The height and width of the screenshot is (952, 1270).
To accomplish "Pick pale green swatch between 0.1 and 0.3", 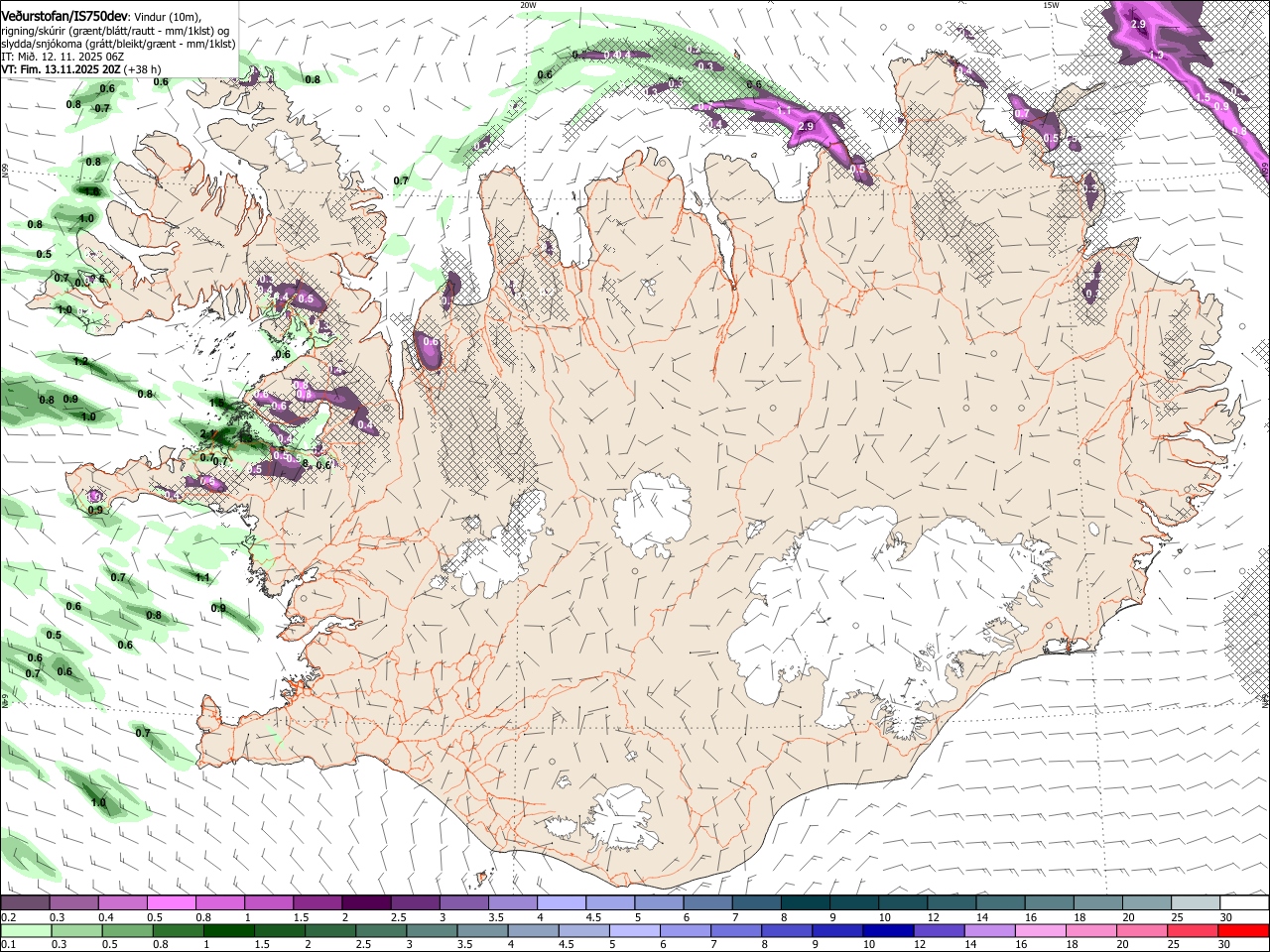I will pos(25,930).
